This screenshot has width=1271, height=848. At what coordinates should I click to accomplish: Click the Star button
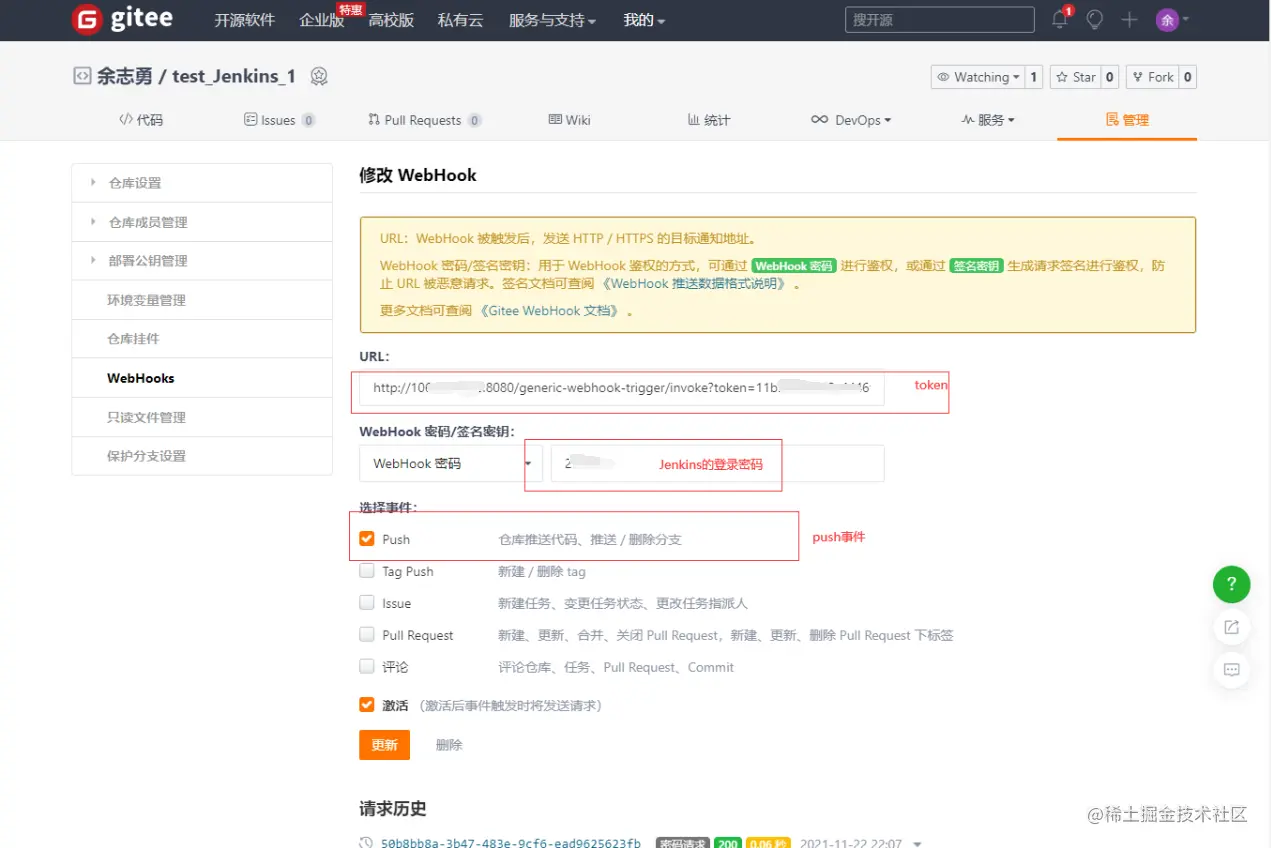point(1075,77)
